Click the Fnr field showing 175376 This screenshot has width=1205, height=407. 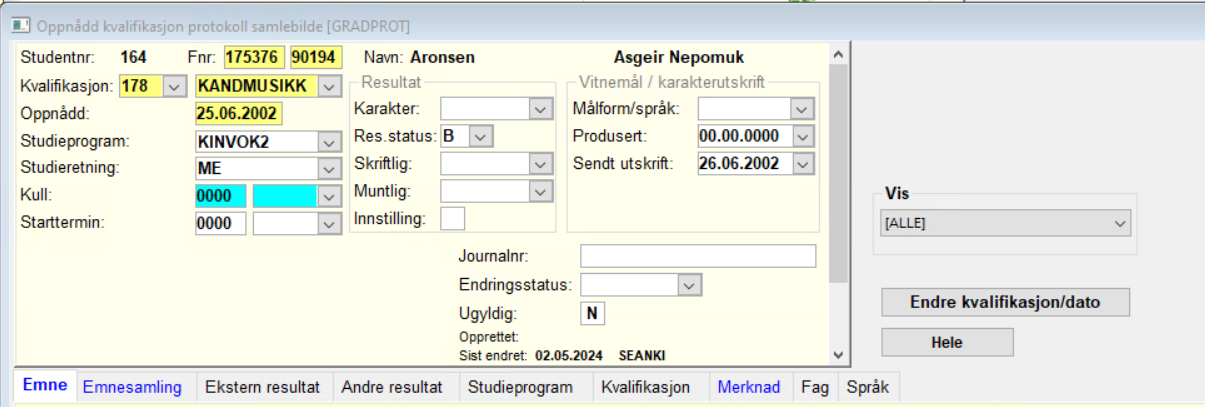(255, 58)
